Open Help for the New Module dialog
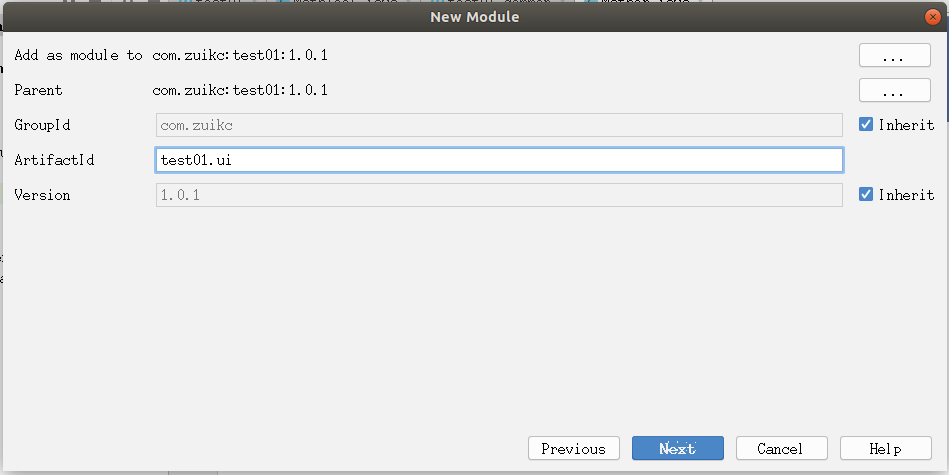 [885, 449]
